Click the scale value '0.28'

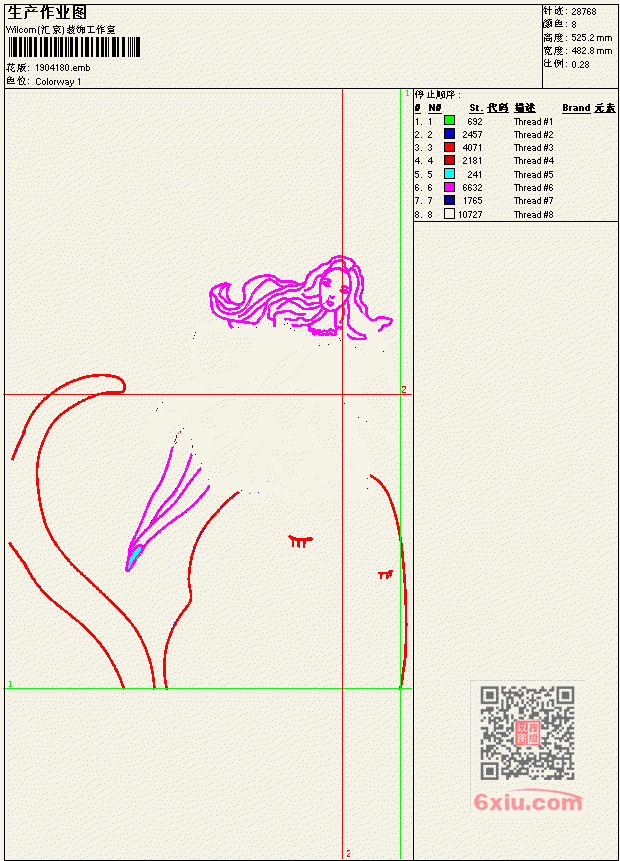coord(580,64)
